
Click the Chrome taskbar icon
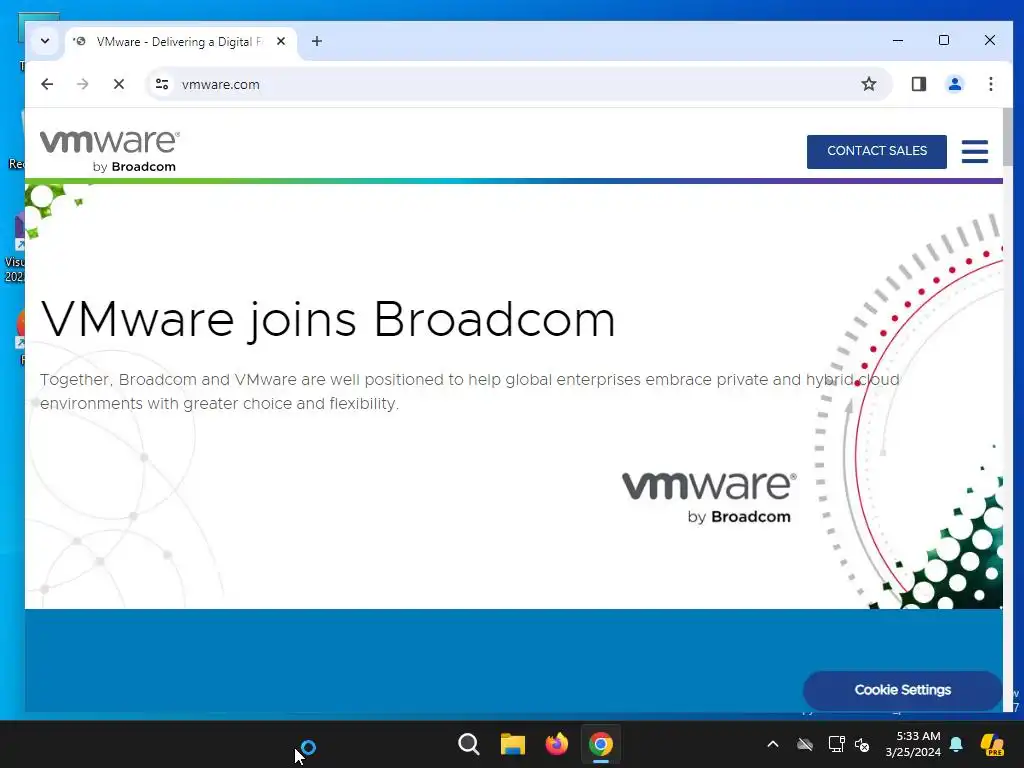(601, 744)
